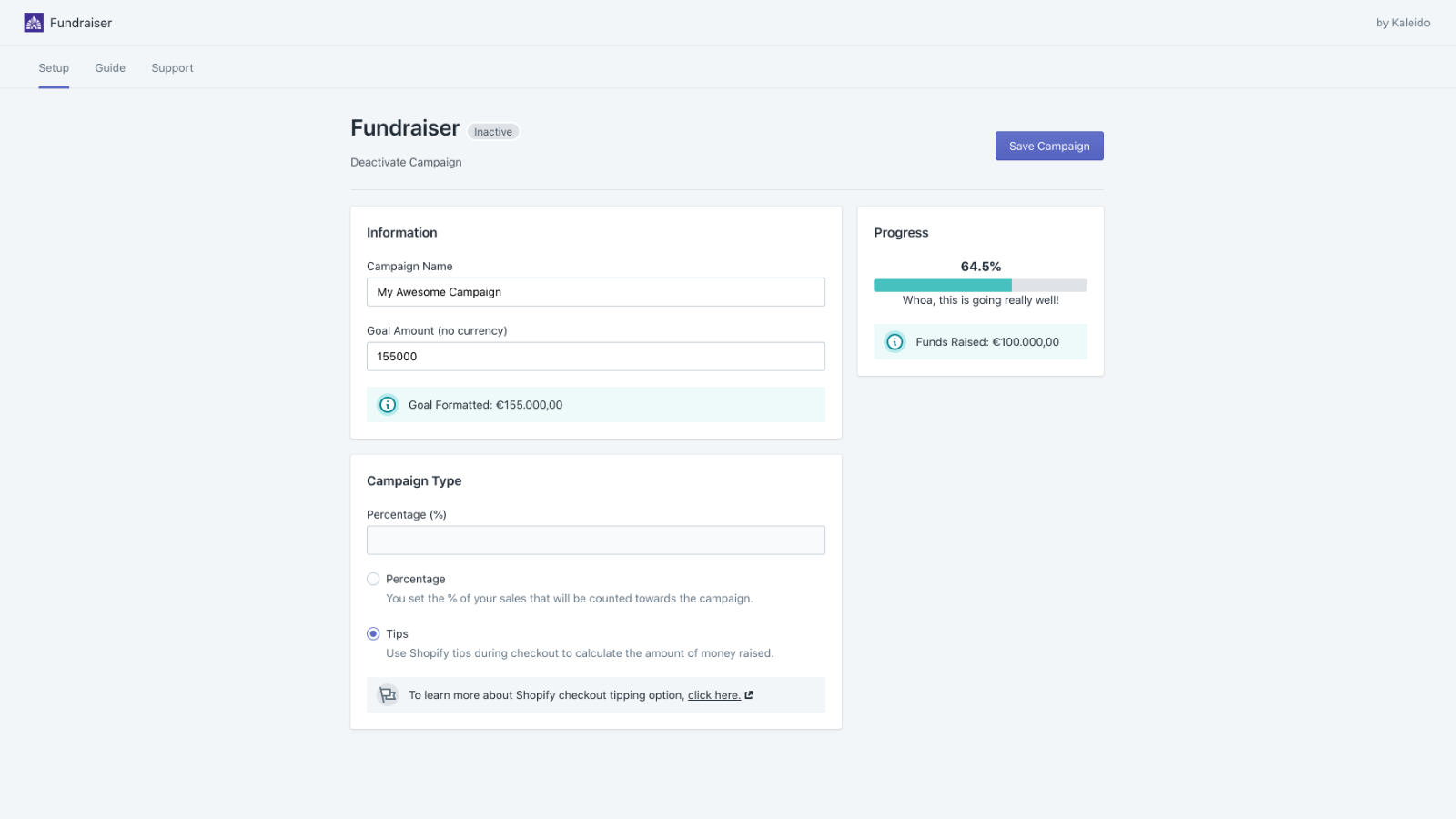
Task: Click the 64.5% progress bar
Action: [x=979, y=285]
